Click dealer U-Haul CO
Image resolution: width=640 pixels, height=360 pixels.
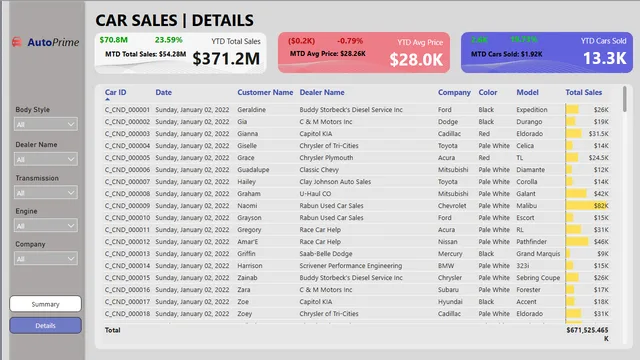316,193
